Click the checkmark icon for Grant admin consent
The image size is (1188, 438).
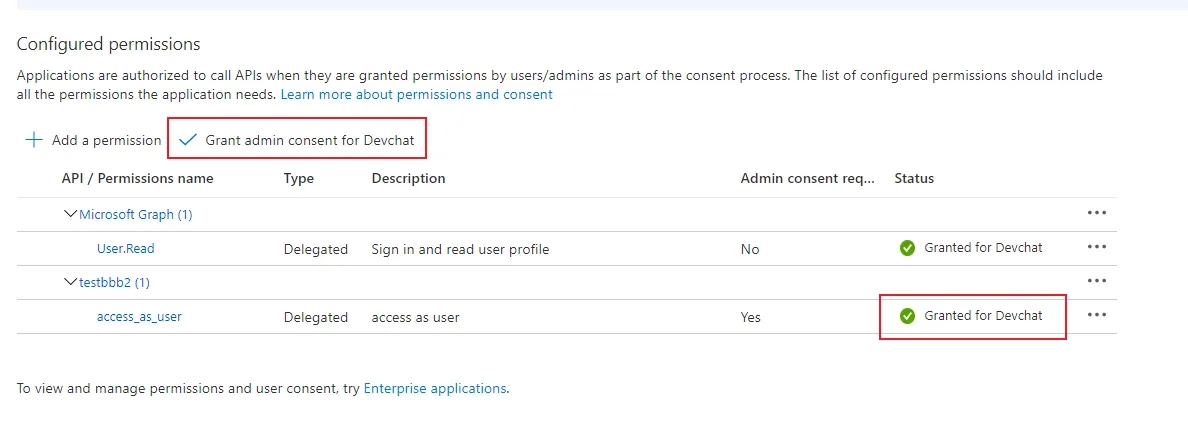click(x=187, y=140)
